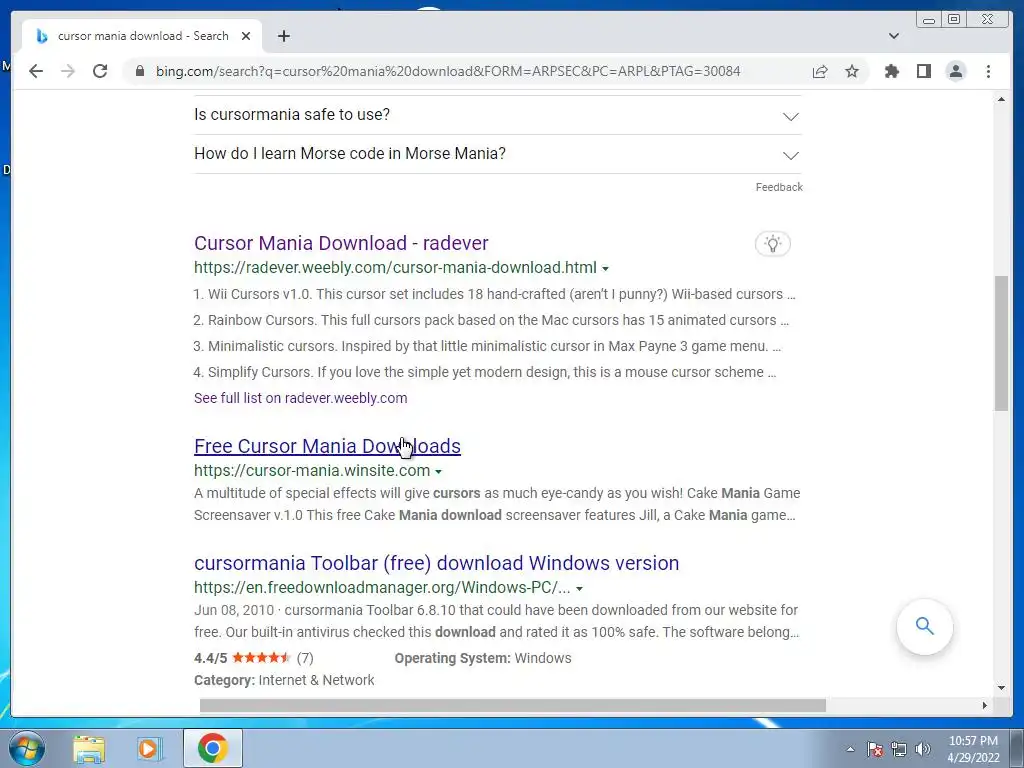
Task: Click the forward navigation arrow
Action: 68,71
